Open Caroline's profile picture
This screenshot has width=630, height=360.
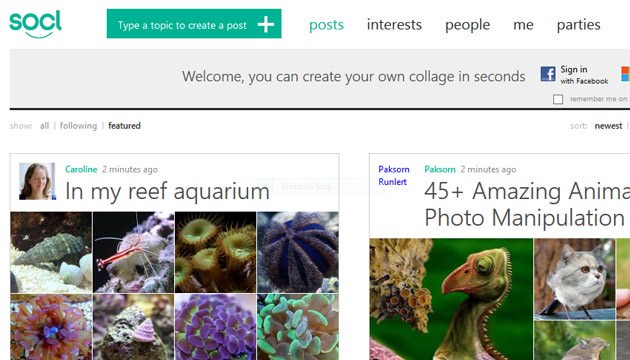tap(37, 181)
